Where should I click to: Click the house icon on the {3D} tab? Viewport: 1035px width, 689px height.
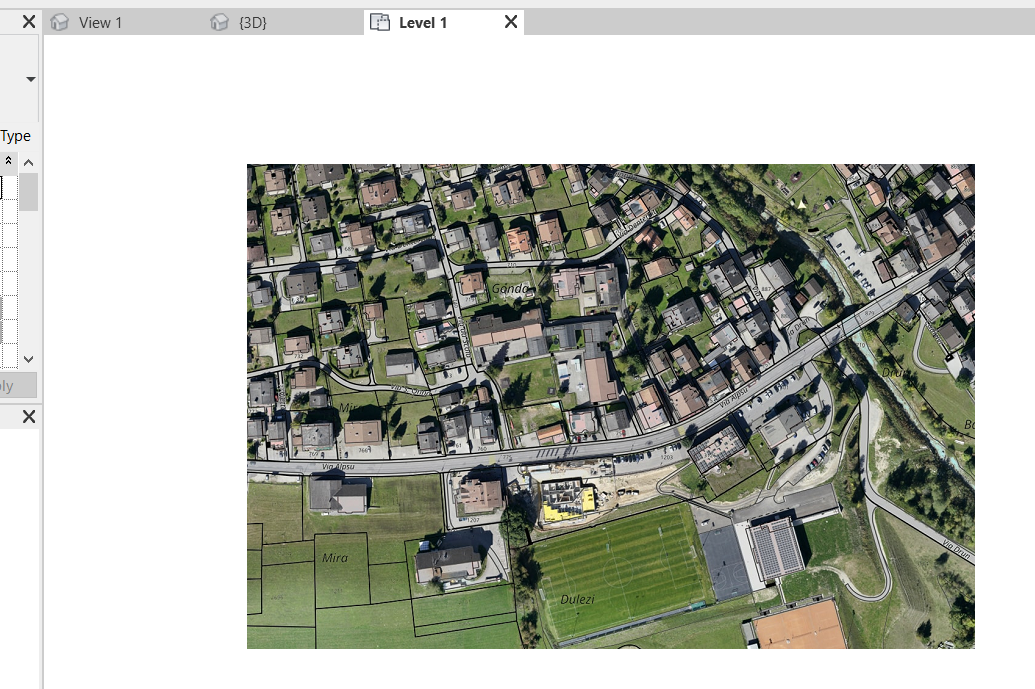pos(218,21)
